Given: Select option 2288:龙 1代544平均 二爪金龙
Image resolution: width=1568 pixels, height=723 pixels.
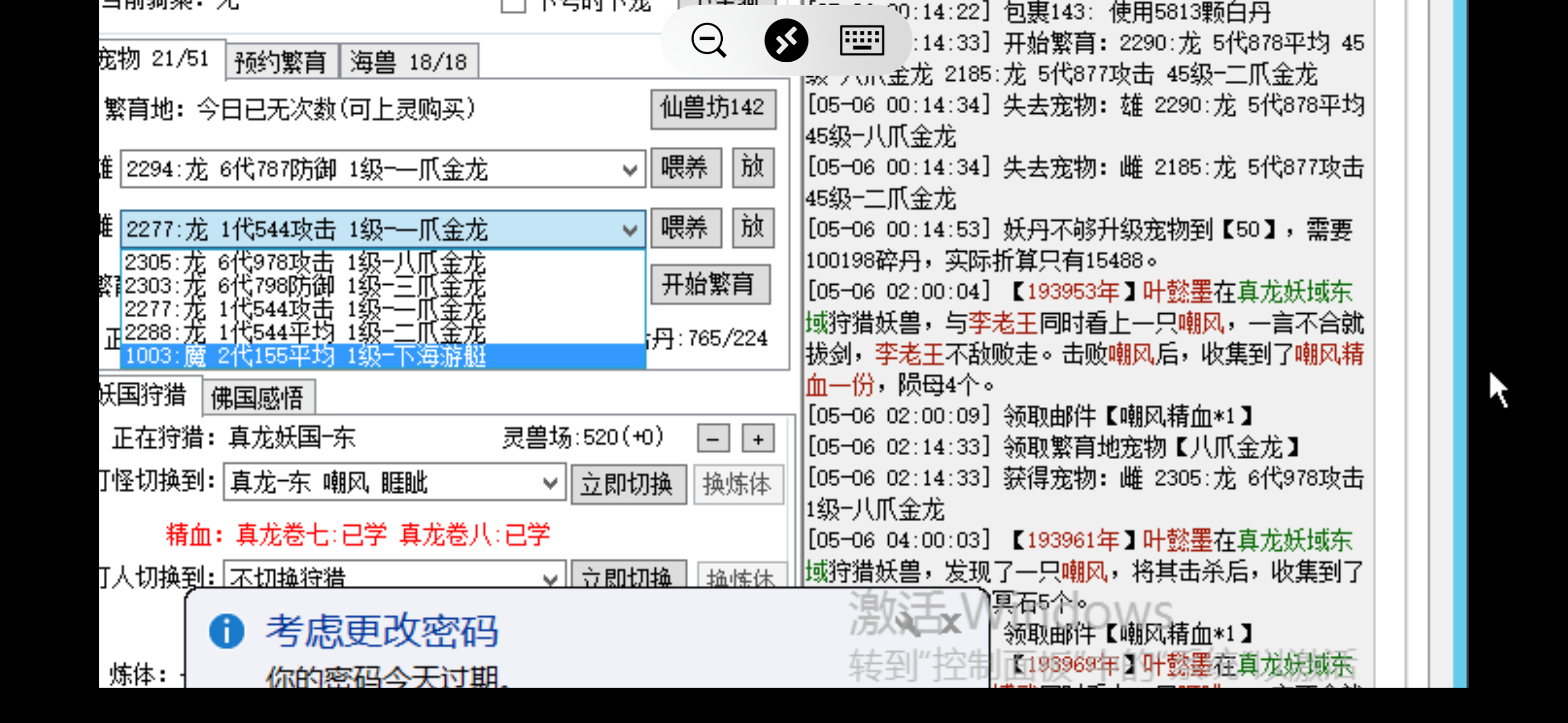Looking at the screenshot, I should coord(383,332).
